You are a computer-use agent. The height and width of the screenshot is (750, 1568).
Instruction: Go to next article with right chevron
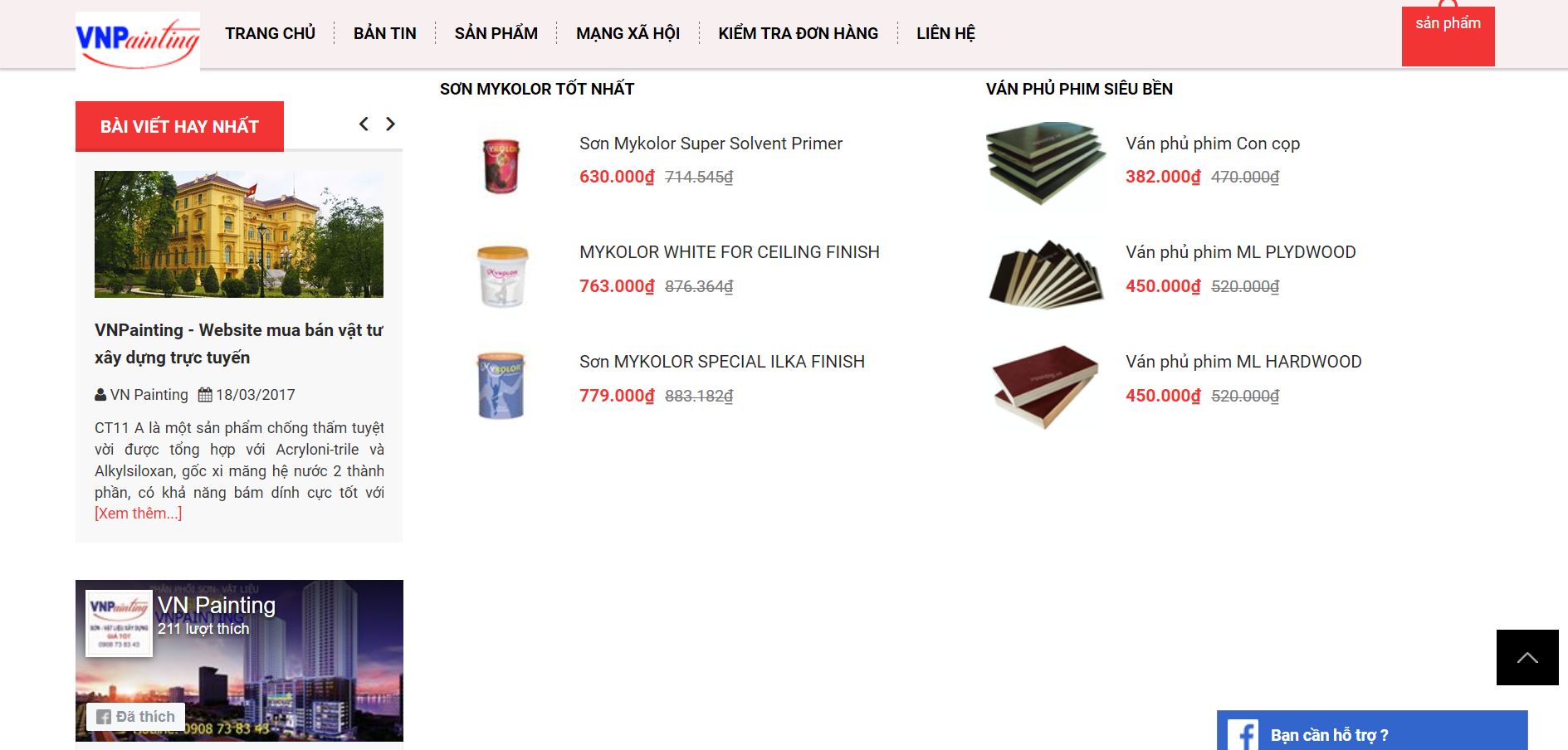click(x=390, y=124)
